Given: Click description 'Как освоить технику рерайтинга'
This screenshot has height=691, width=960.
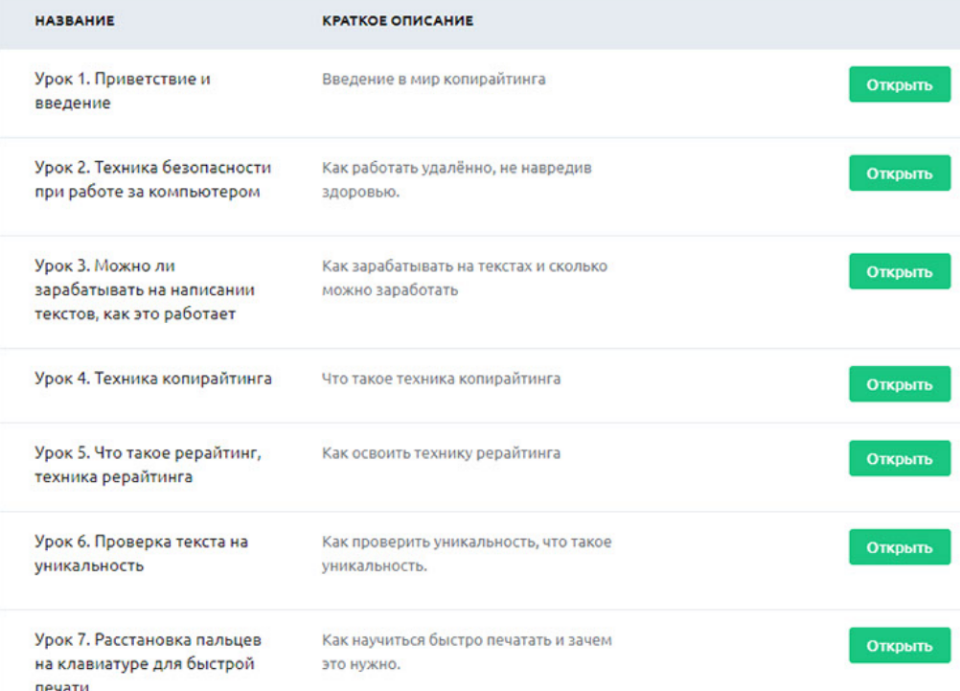Looking at the screenshot, I should pyautogui.click(x=441, y=453).
